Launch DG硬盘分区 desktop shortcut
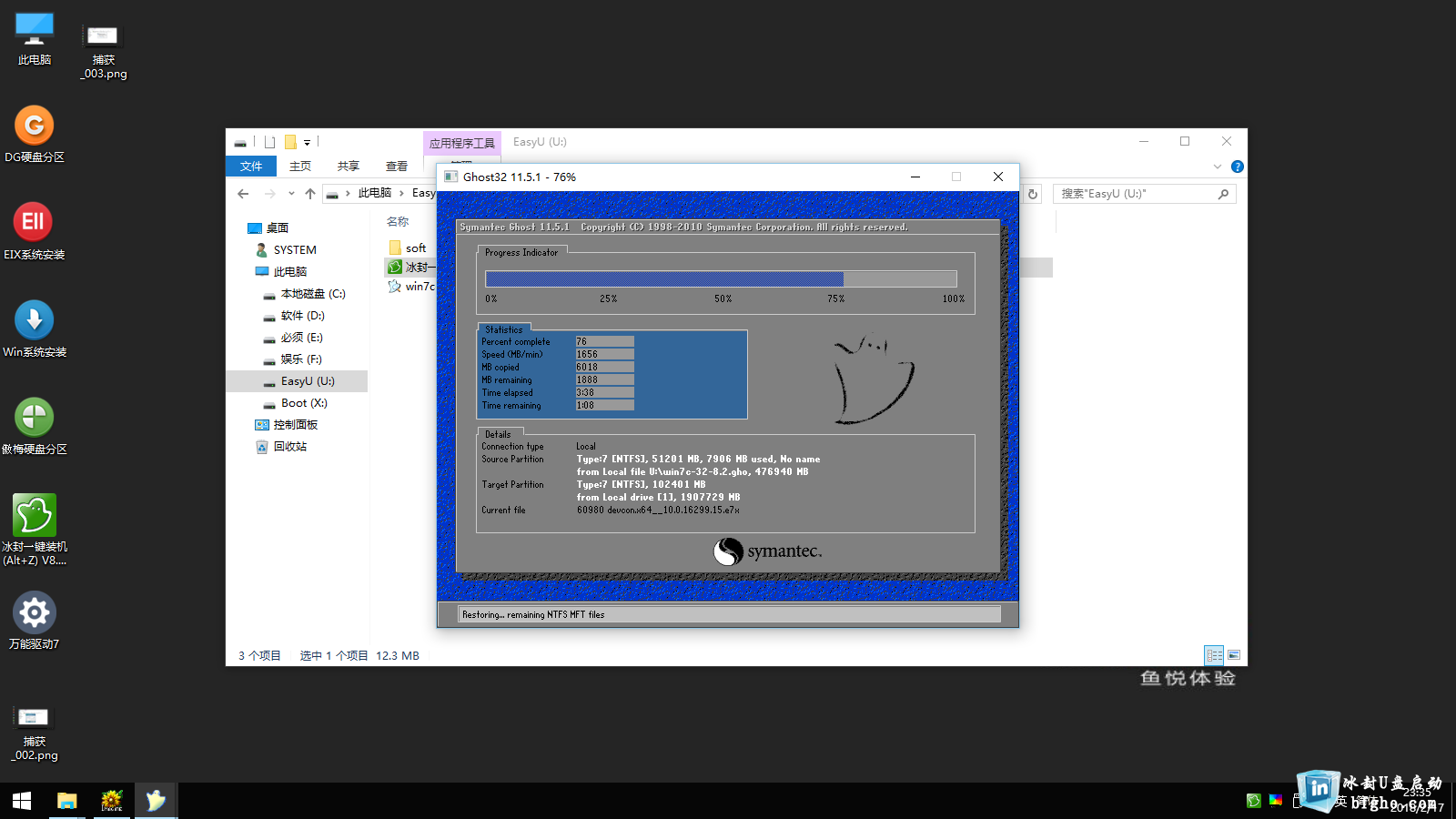The image size is (1456, 819). pyautogui.click(x=35, y=134)
